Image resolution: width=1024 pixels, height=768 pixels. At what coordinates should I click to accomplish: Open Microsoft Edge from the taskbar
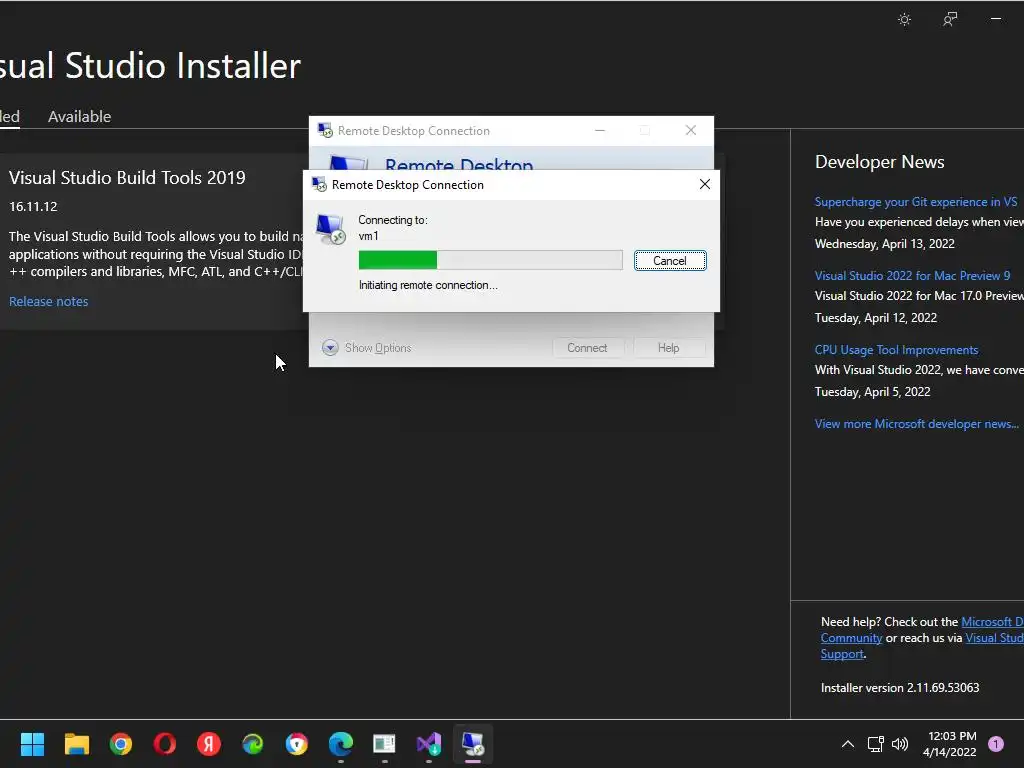341,744
